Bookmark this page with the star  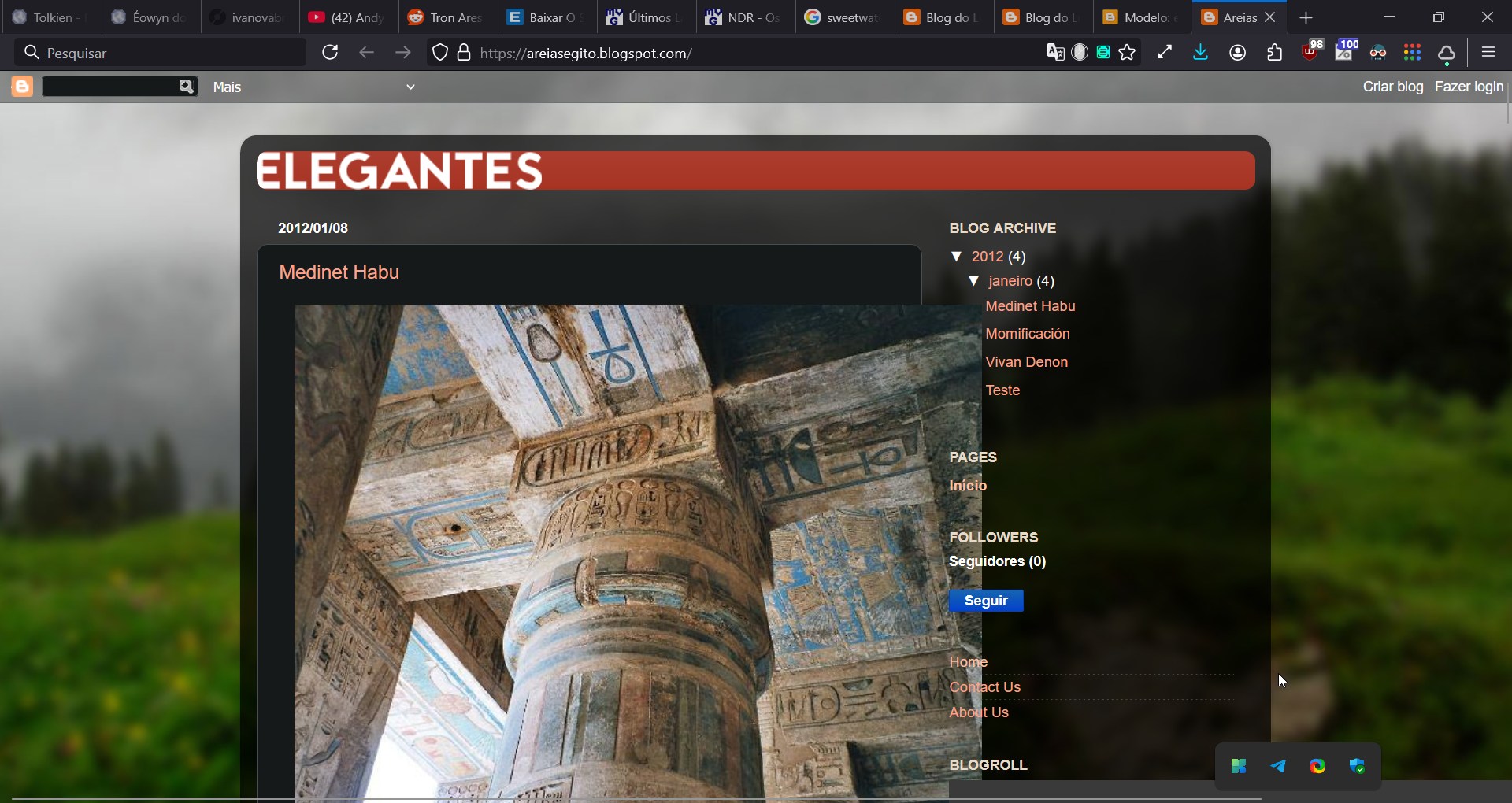[x=1128, y=53]
